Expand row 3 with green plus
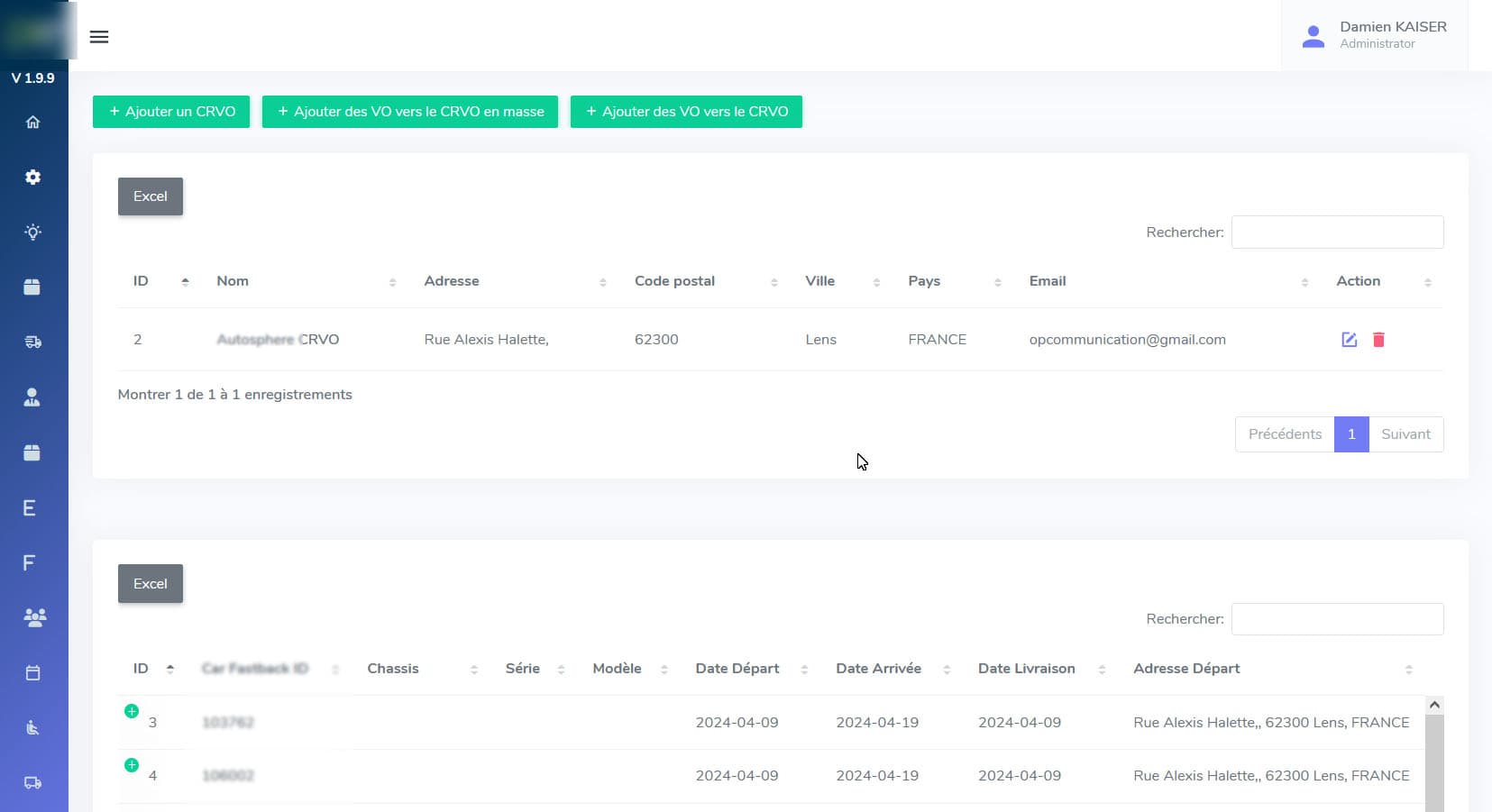 (x=132, y=711)
